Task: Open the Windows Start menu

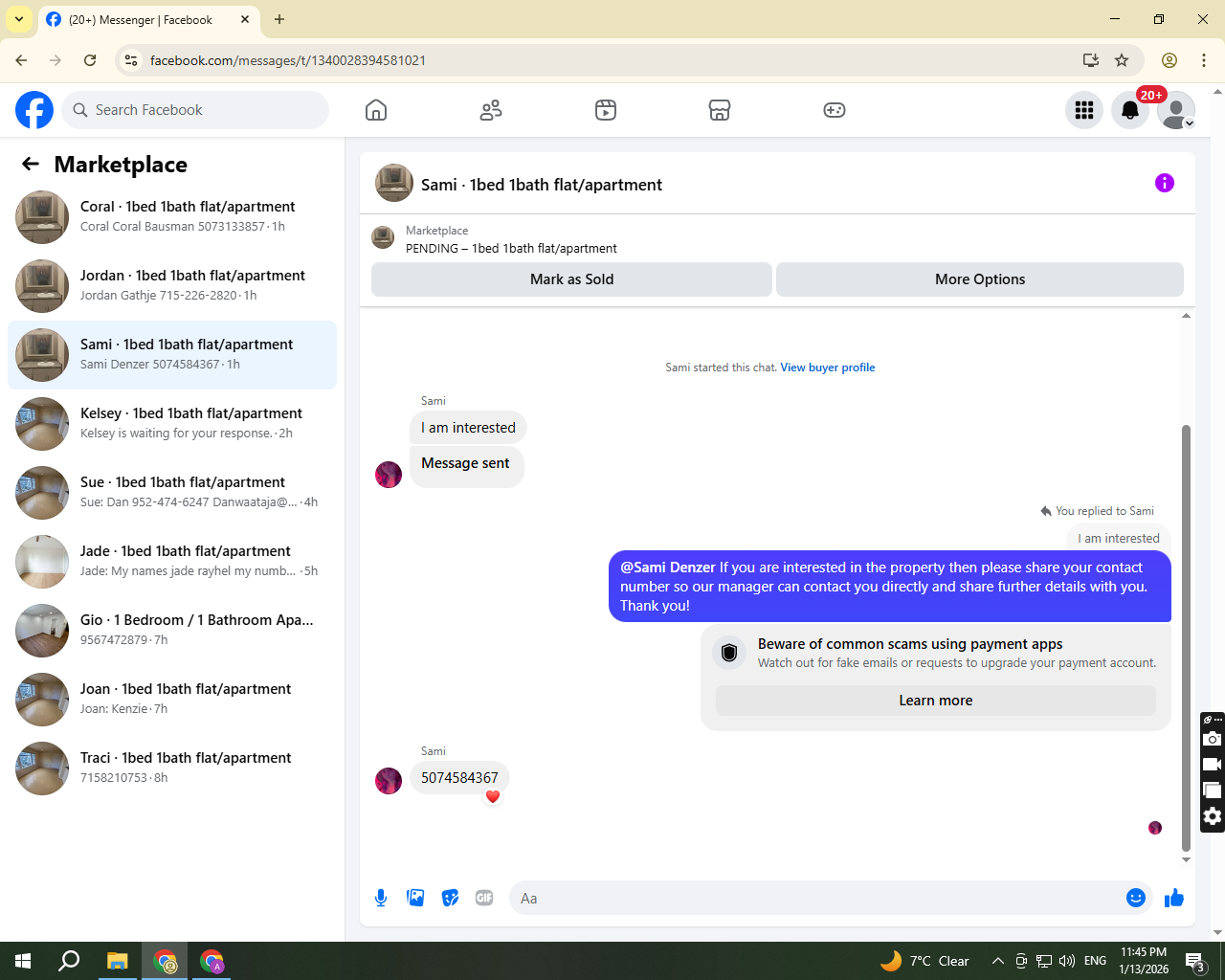Action: coord(23,961)
